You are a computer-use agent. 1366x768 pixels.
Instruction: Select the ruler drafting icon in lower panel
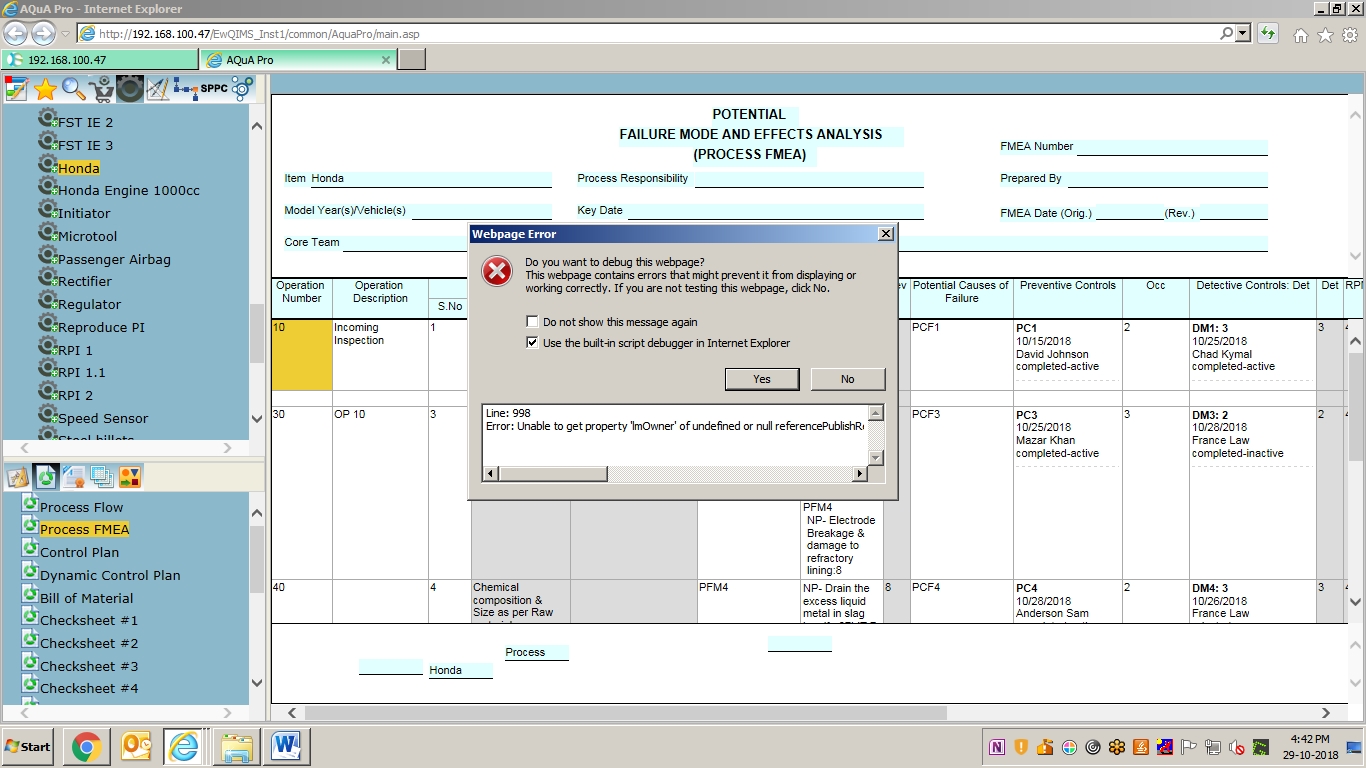pos(17,477)
